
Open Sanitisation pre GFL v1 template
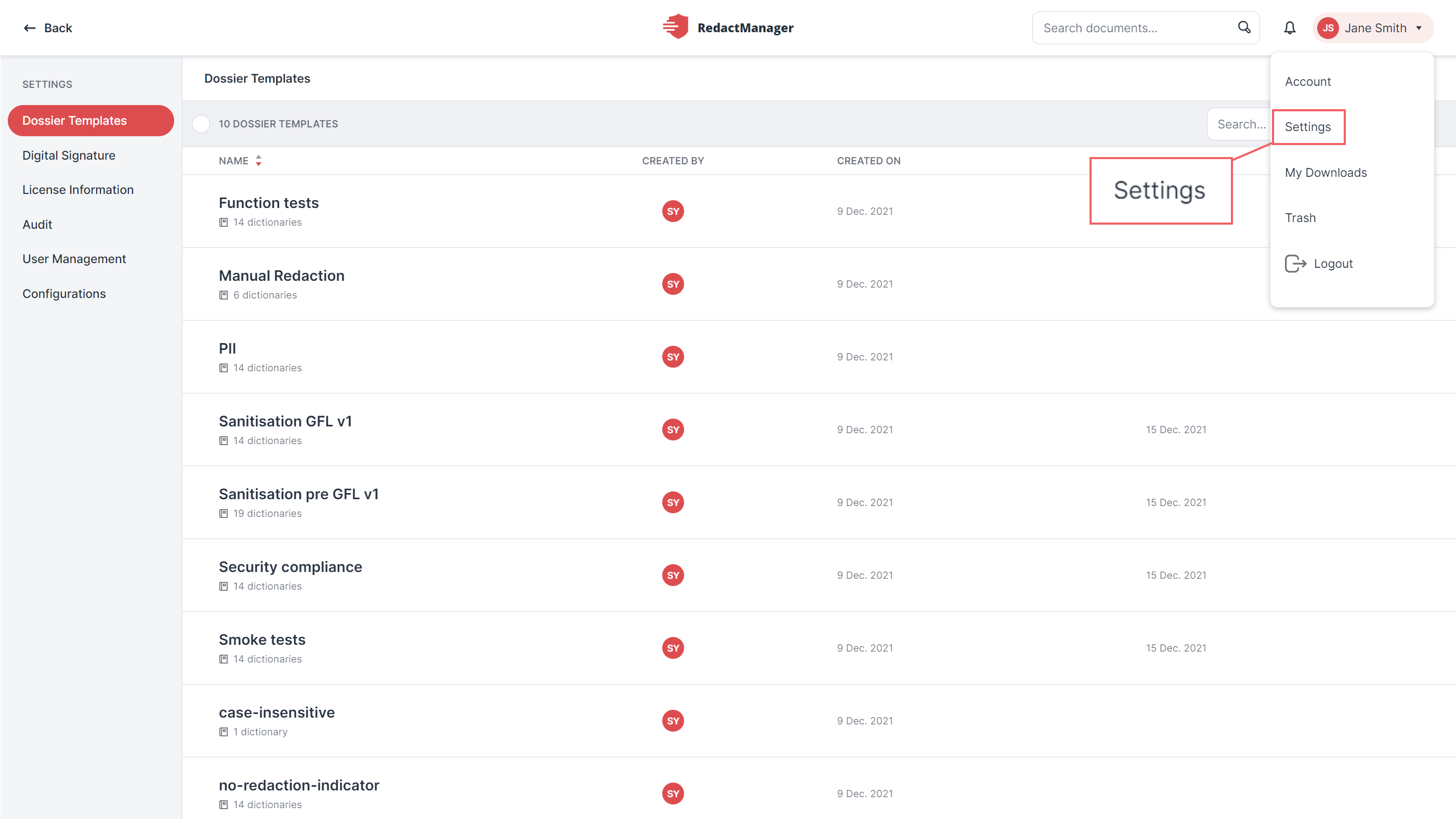tap(298, 494)
